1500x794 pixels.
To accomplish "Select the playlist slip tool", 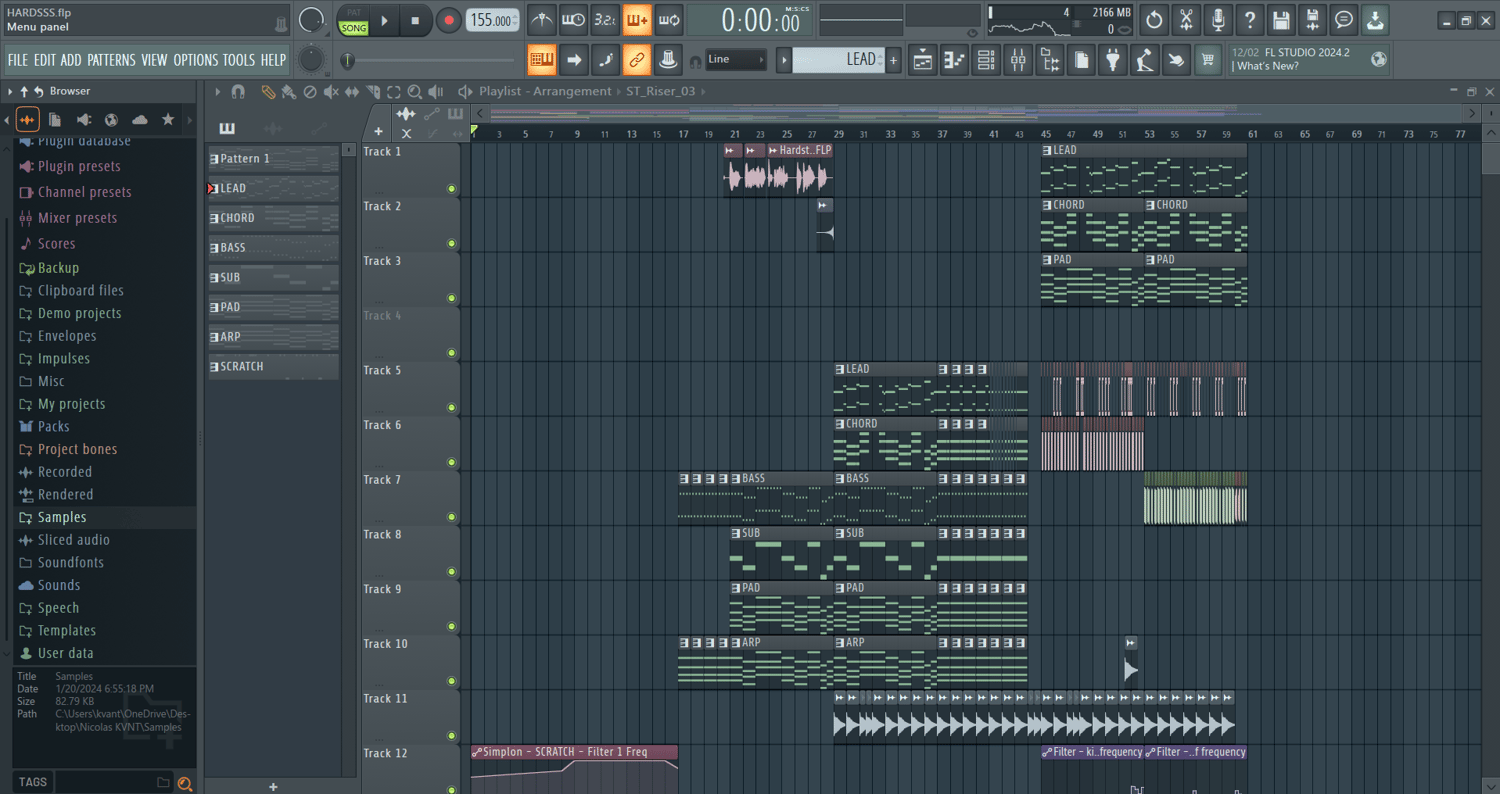I will [352, 92].
